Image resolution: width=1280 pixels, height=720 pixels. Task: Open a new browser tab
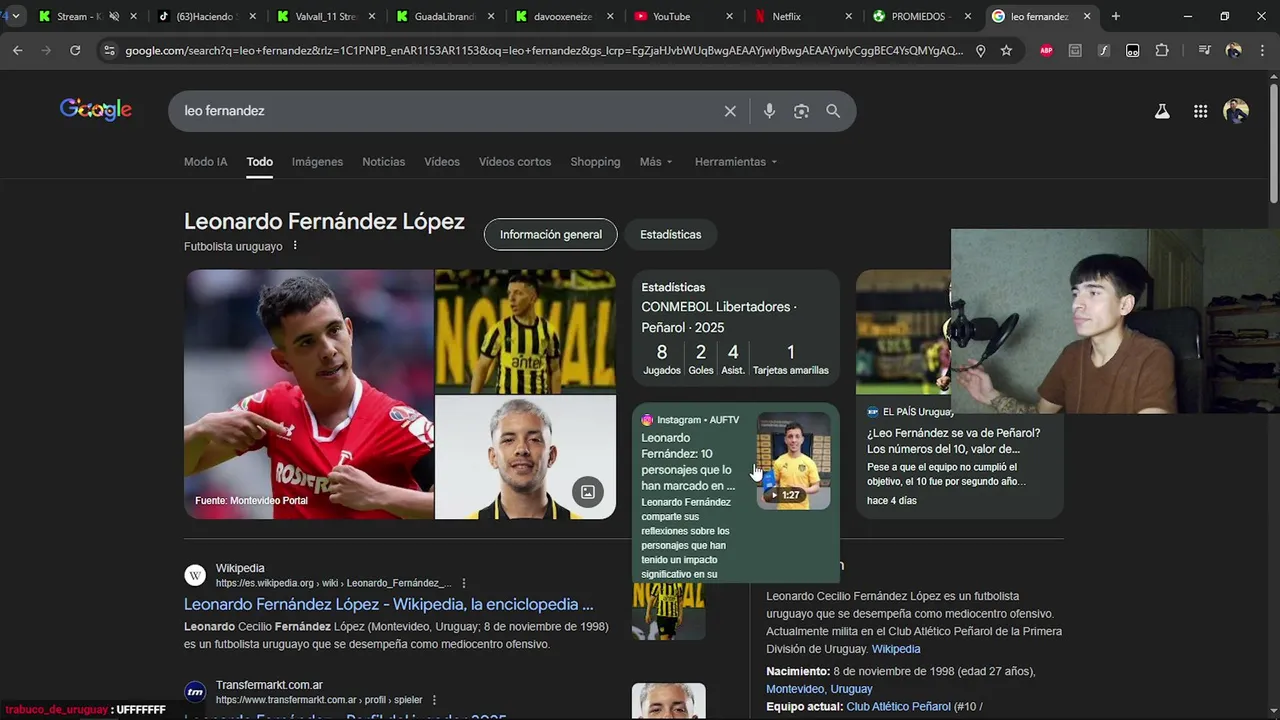[1116, 16]
